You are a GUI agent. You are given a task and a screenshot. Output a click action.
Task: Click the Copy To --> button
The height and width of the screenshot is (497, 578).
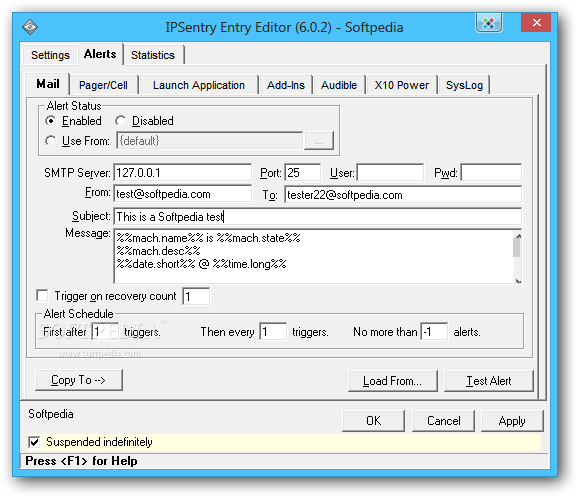(x=79, y=380)
